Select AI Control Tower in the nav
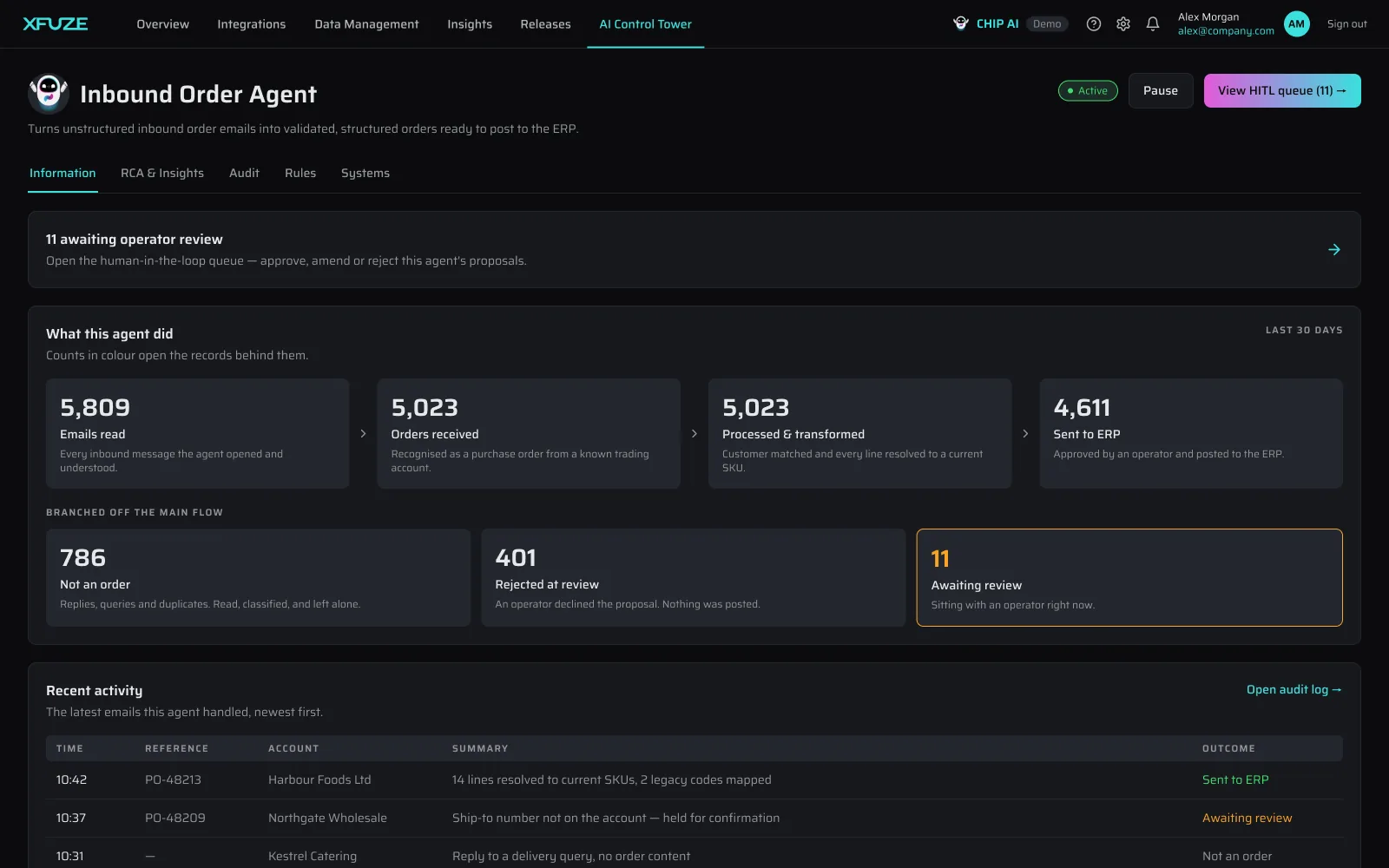Viewport: 1389px width, 868px height. pyautogui.click(x=645, y=24)
